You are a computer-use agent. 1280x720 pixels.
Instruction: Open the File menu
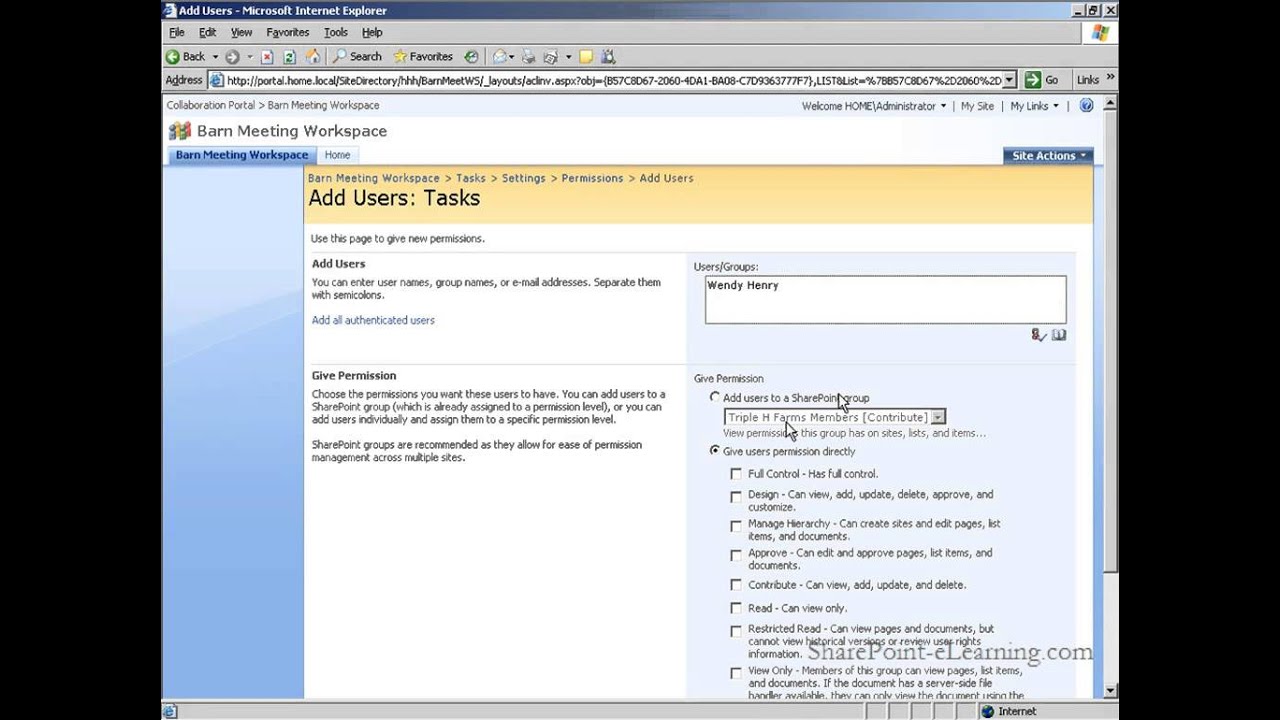tap(177, 32)
